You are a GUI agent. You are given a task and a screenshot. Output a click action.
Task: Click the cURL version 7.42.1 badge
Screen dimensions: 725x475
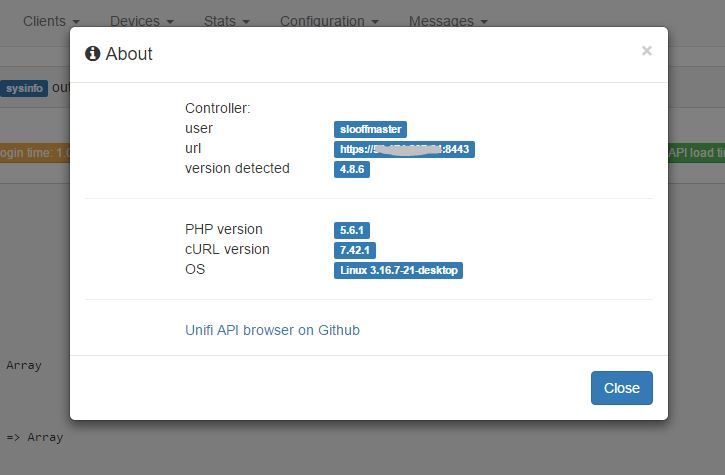point(355,250)
